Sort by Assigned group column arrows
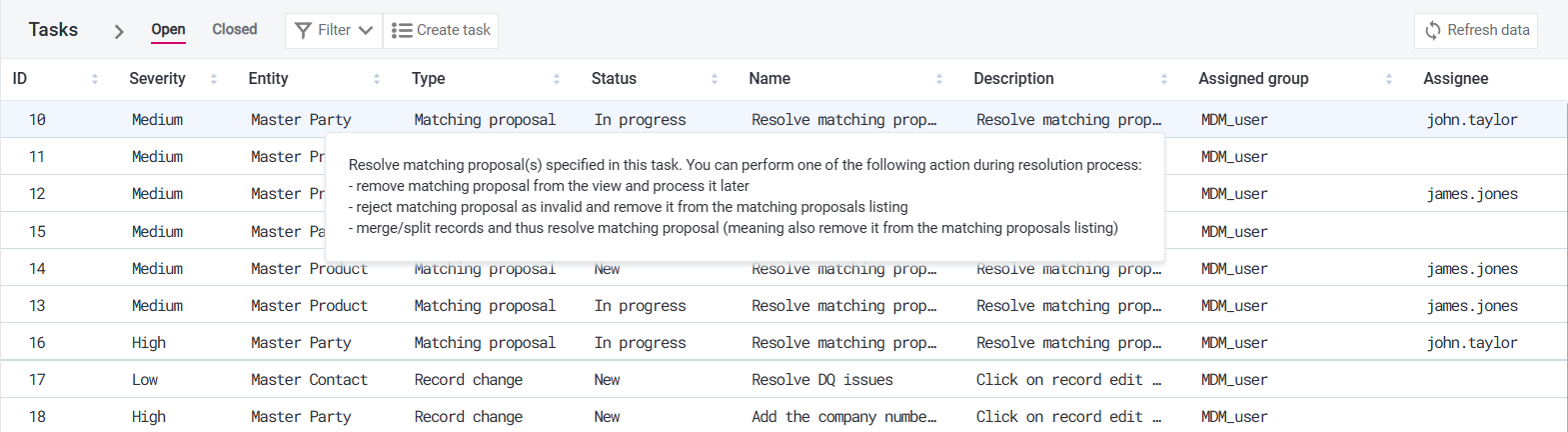 1389,79
